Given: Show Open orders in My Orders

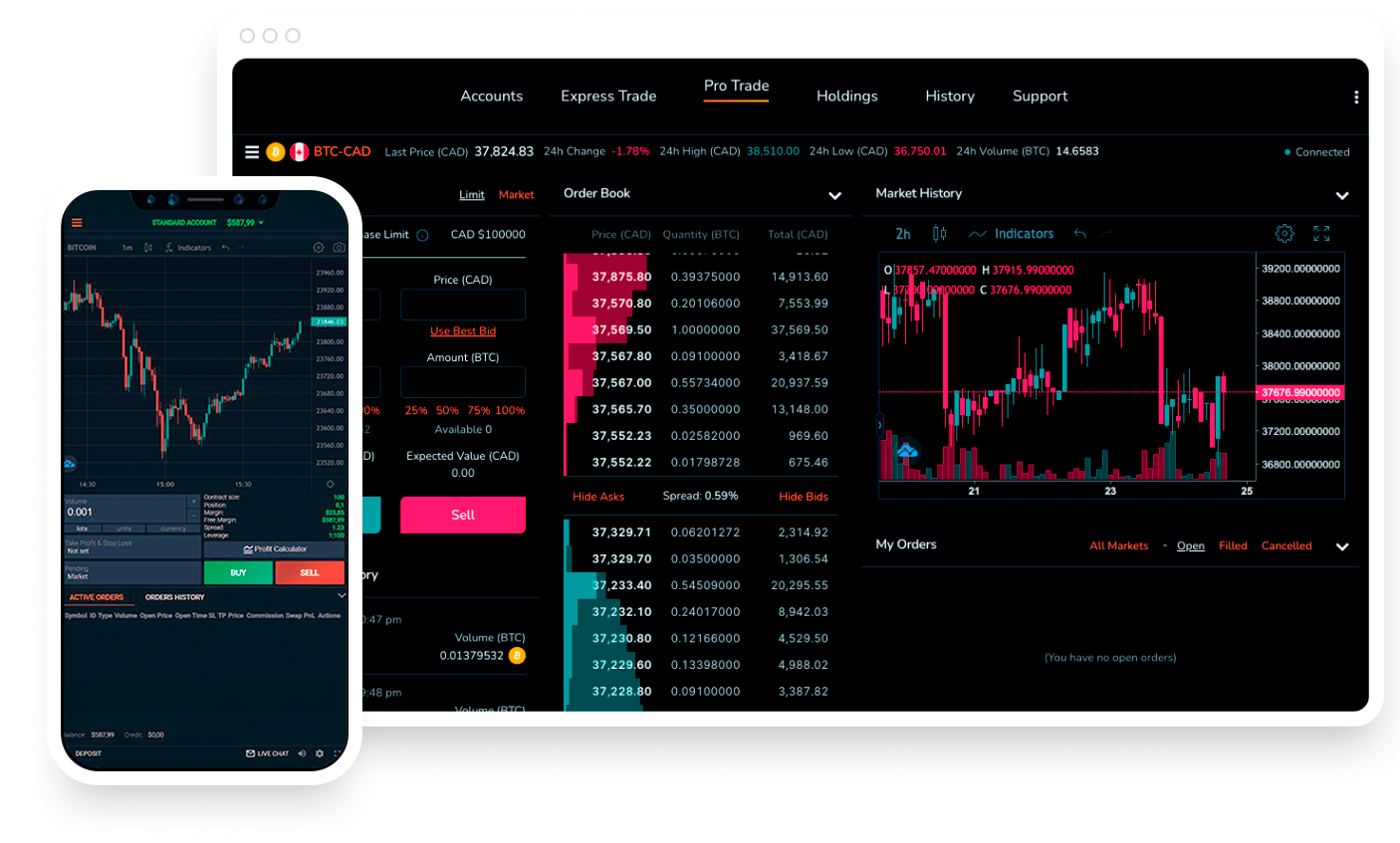Looking at the screenshot, I should pos(1191,546).
